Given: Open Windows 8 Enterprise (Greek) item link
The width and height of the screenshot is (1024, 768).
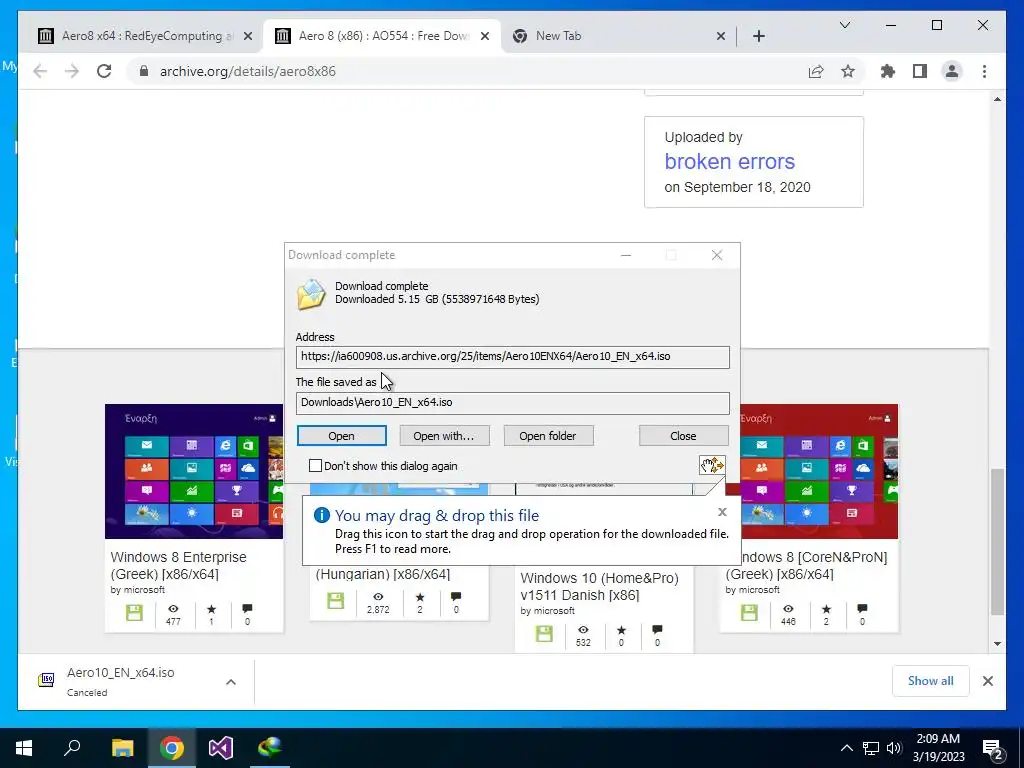Looking at the screenshot, I should point(178,565).
